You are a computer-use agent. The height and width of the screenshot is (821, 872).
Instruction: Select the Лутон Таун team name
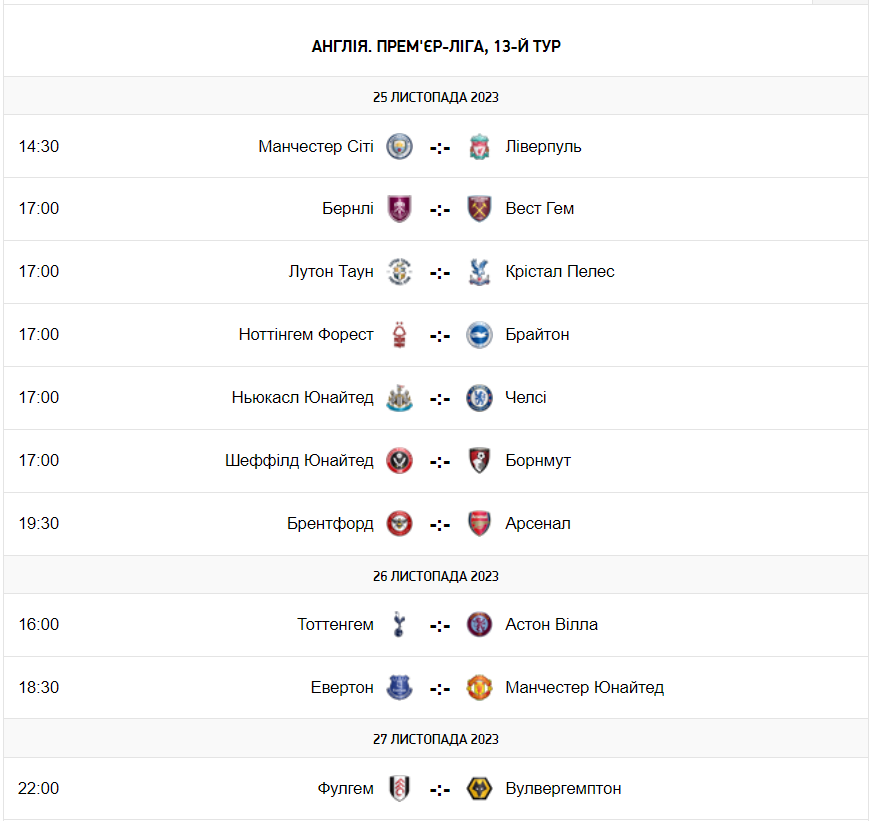pos(331,271)
